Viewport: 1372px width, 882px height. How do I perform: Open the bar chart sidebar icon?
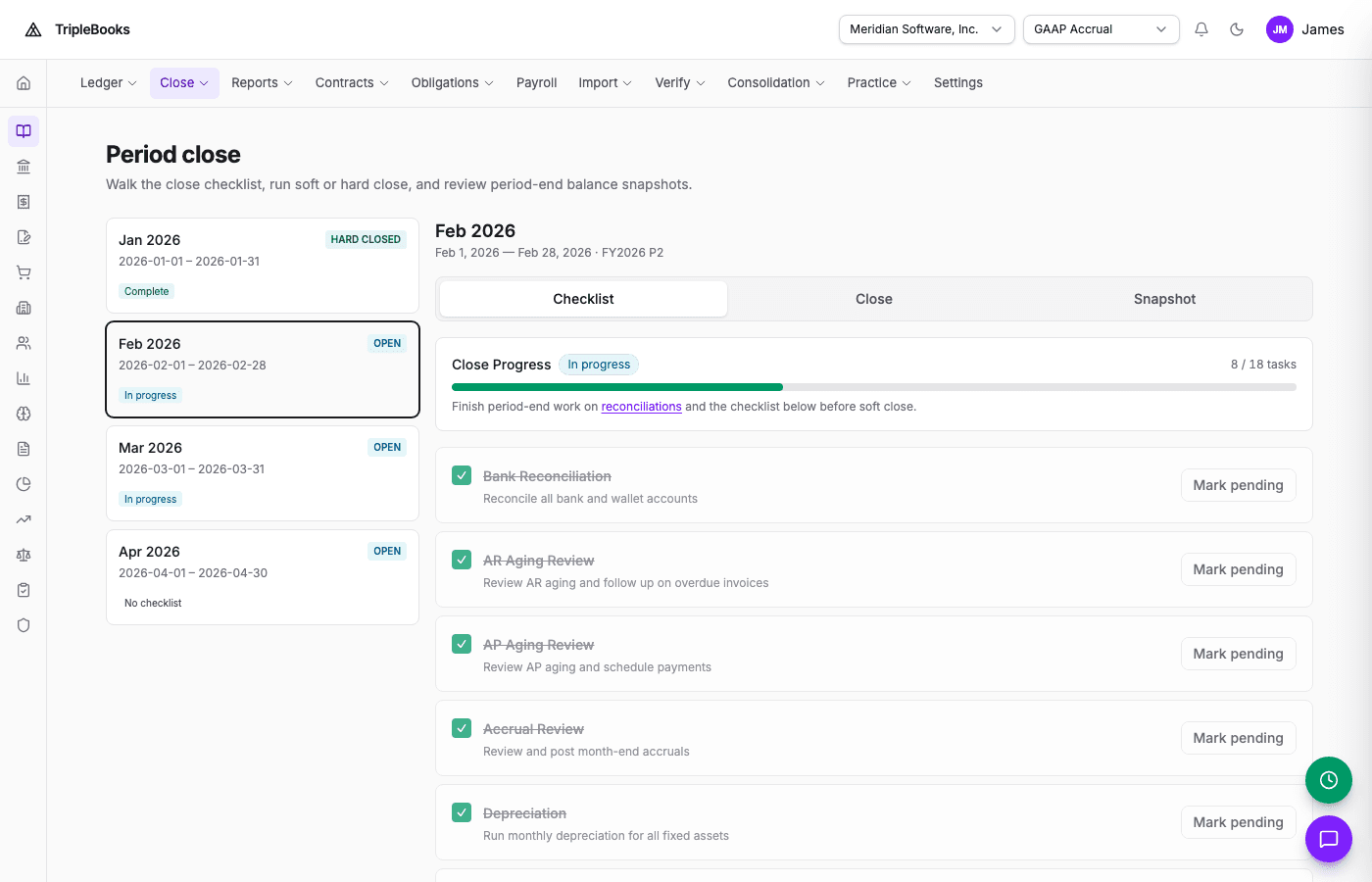click(x=24, y=378)
